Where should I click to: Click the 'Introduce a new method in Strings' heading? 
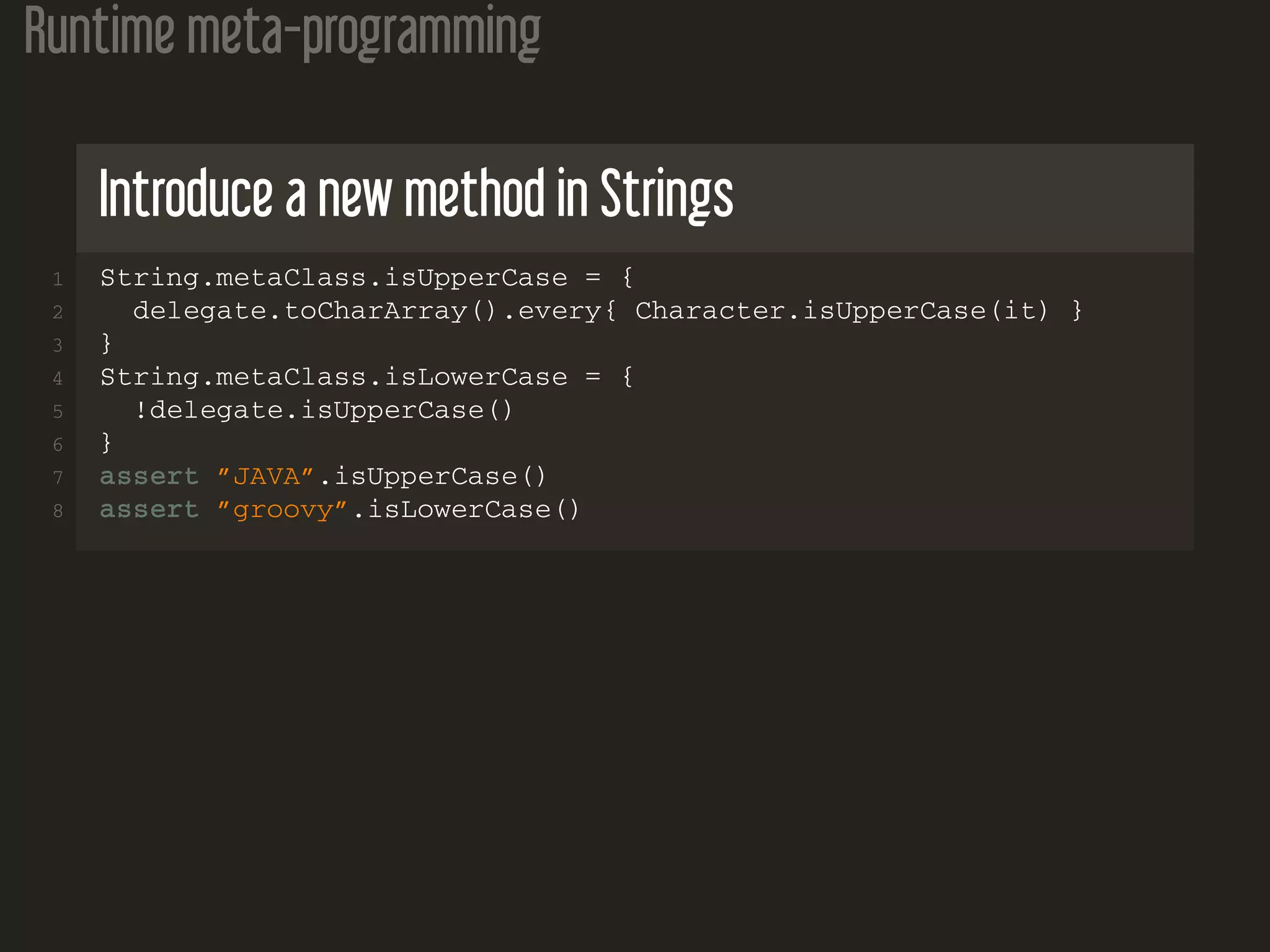tap(415, 194)
